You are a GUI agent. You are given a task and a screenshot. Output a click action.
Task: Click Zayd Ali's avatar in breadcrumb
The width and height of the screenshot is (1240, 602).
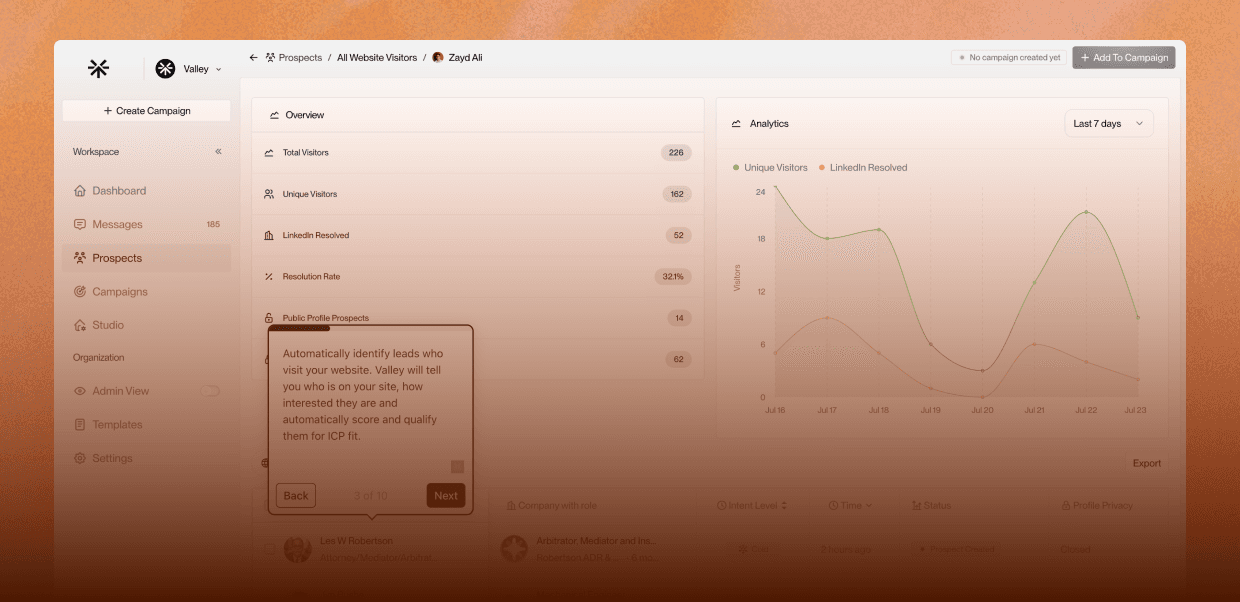click(438, 58)
